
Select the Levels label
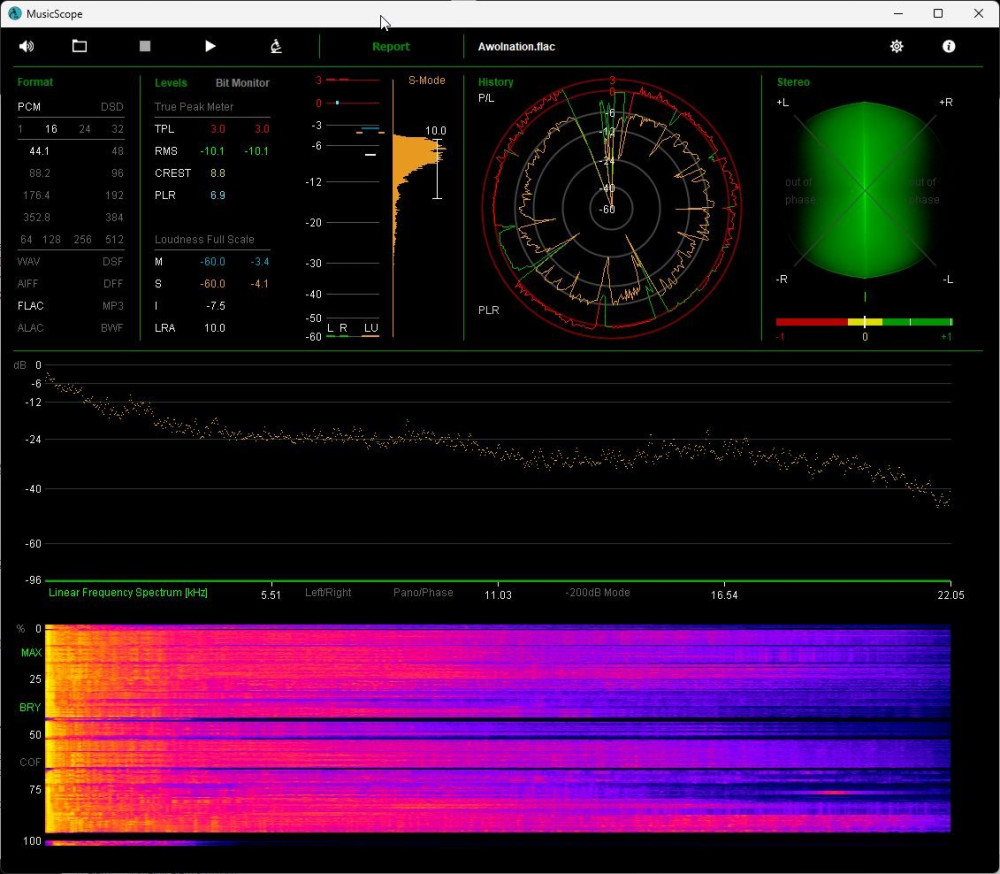click(171, 83)
